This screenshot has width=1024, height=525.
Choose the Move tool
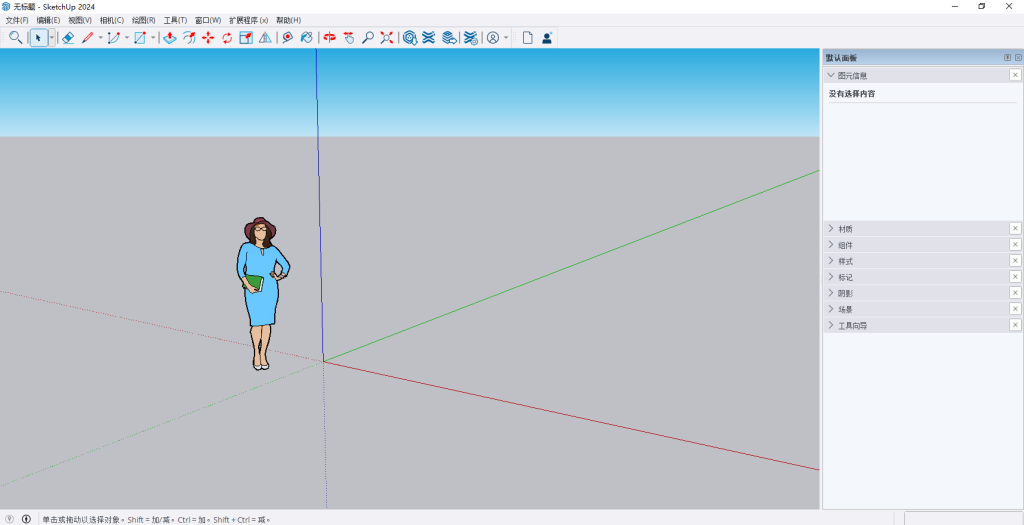(208, 38)
